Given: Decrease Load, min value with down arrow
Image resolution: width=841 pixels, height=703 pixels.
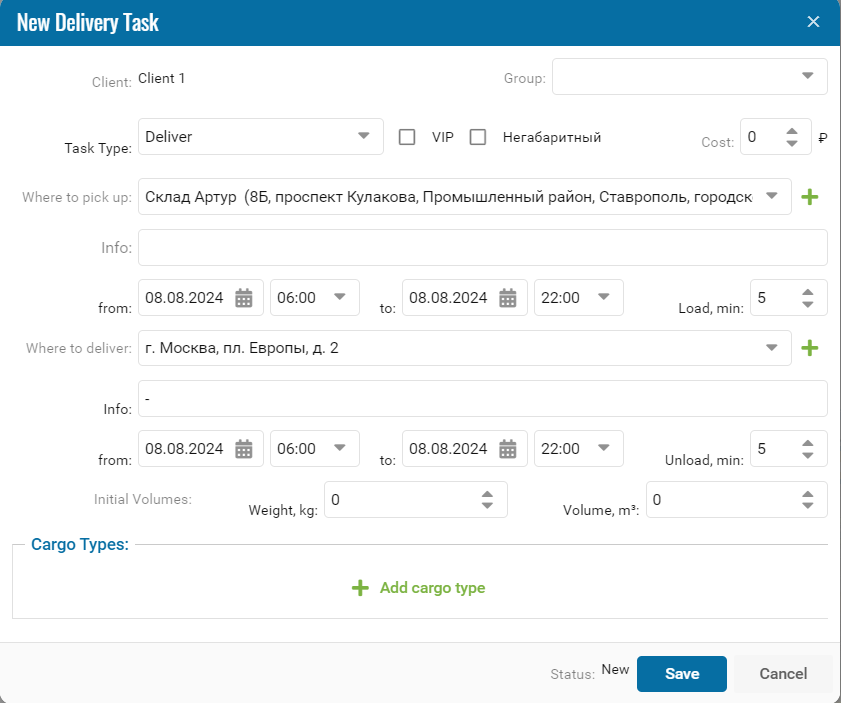Looking at the screenshot, I should 808,304.
